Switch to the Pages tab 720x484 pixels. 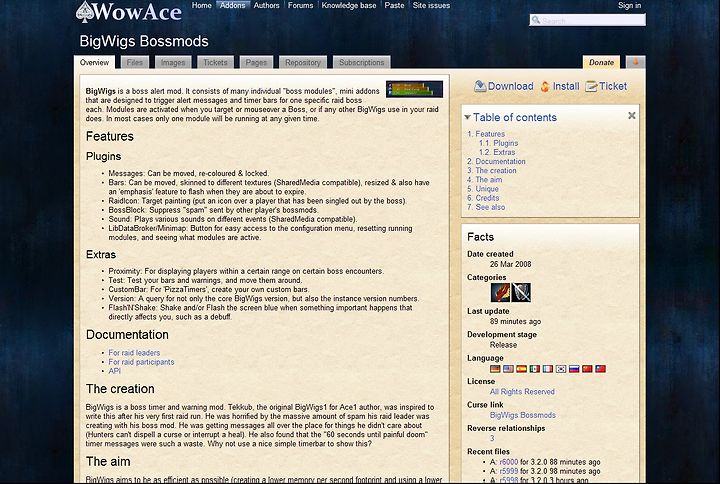click(x=256, y=62)
